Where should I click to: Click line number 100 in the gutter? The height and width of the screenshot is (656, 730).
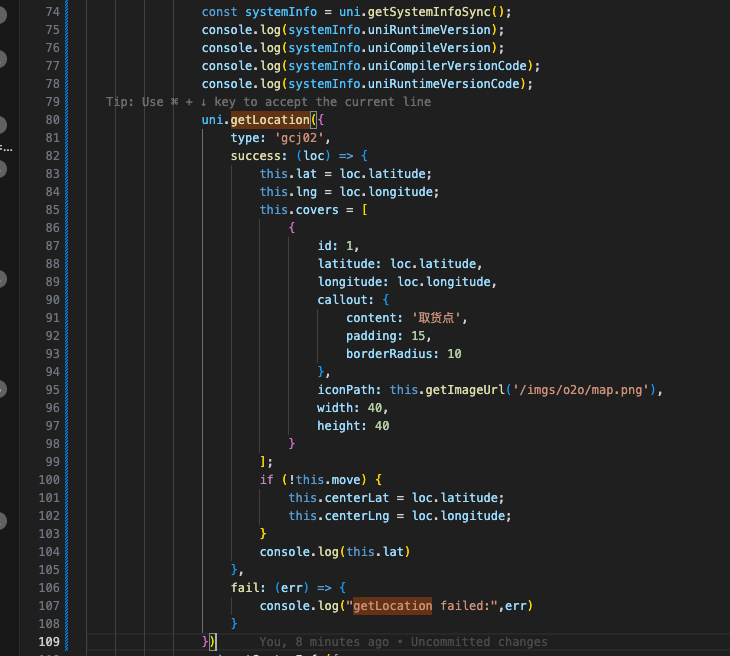(49, 480)
